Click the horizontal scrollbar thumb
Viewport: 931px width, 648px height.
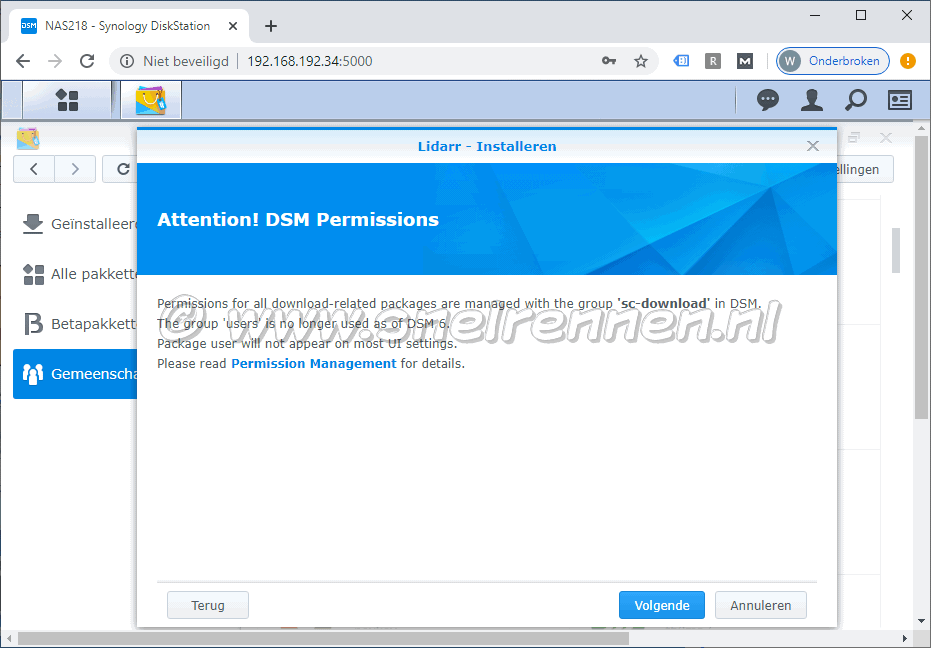(x=322, y=638)
